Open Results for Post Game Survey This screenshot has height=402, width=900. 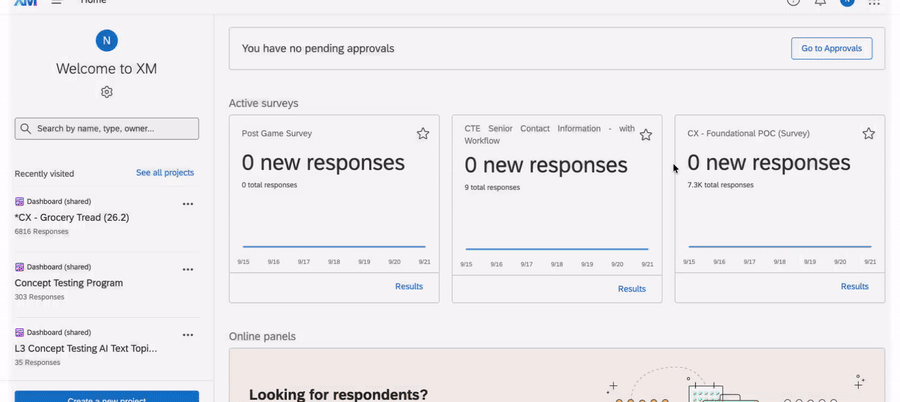pyautogui.click(x=409, y=287)
